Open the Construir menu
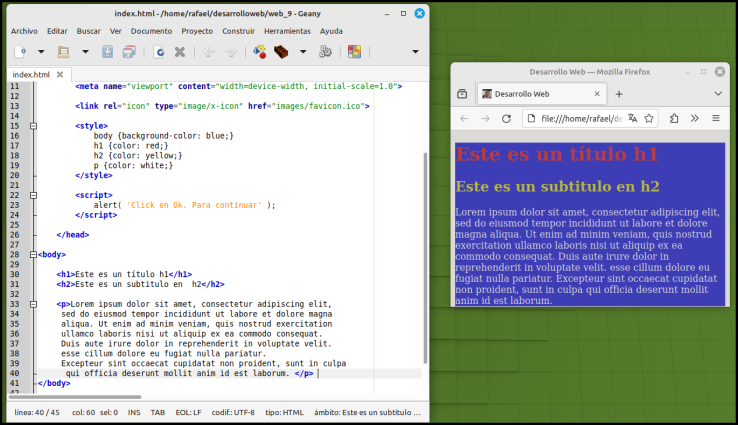 [x=239, y=31]
